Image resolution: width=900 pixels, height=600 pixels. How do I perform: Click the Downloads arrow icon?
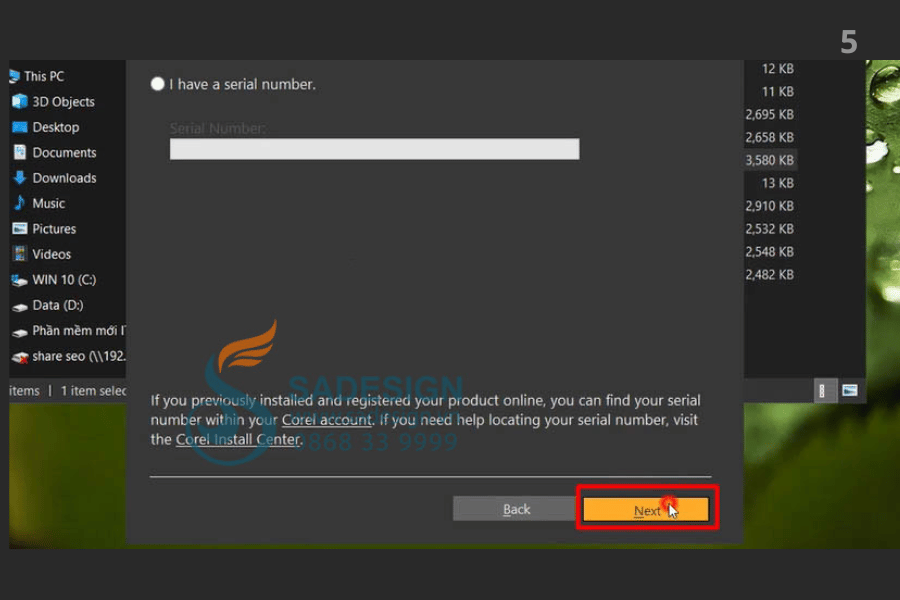point(20,178)
